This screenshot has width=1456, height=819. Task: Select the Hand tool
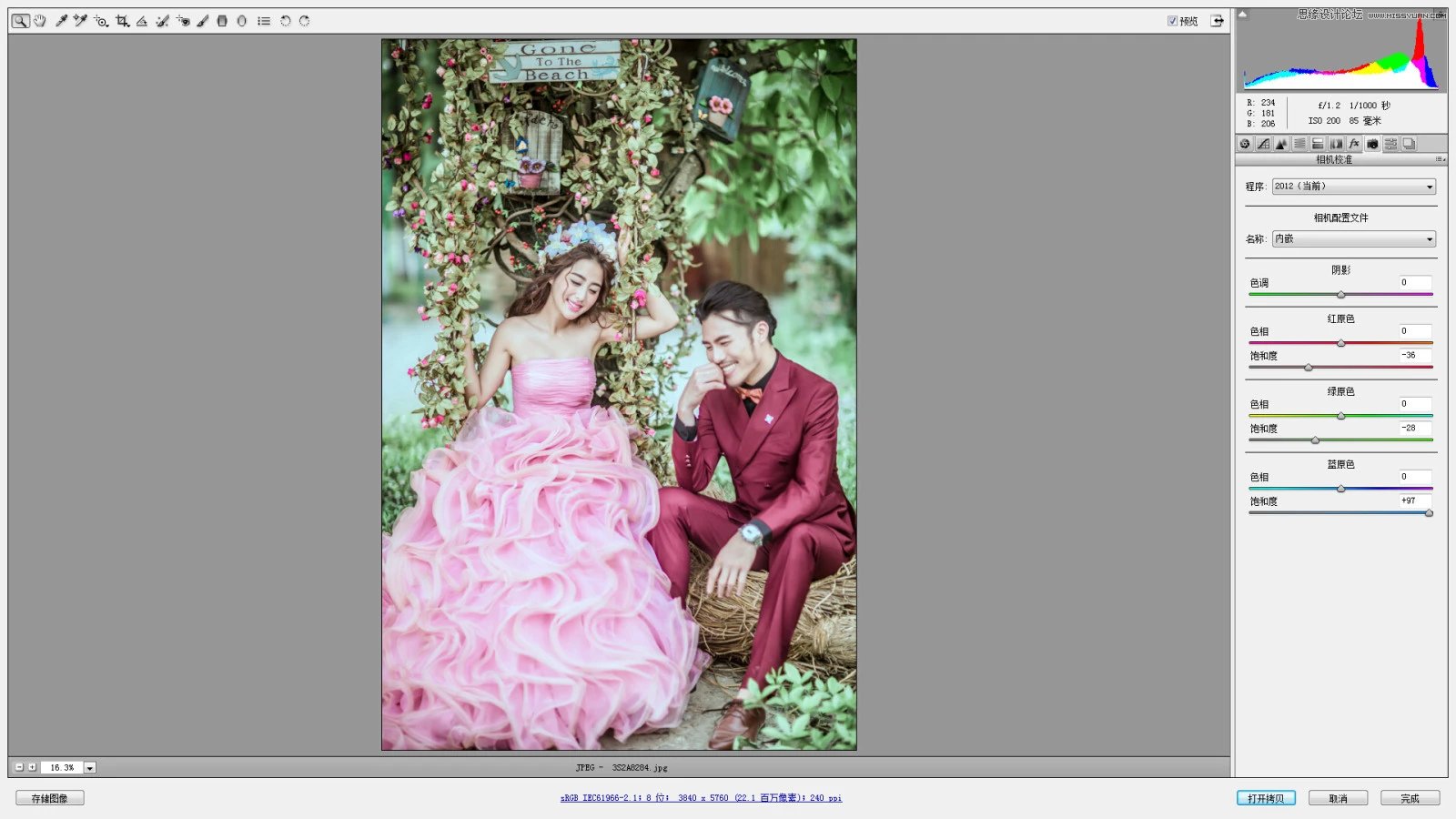coord(40,20)
